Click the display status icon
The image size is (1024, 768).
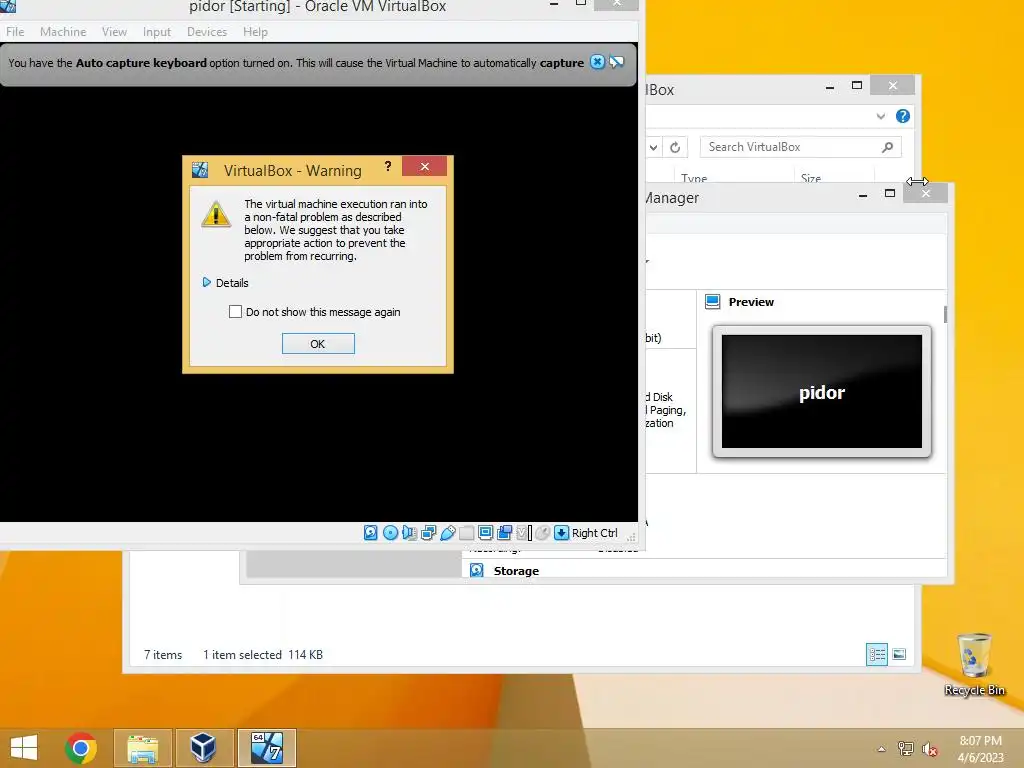(x=485, y=533)
